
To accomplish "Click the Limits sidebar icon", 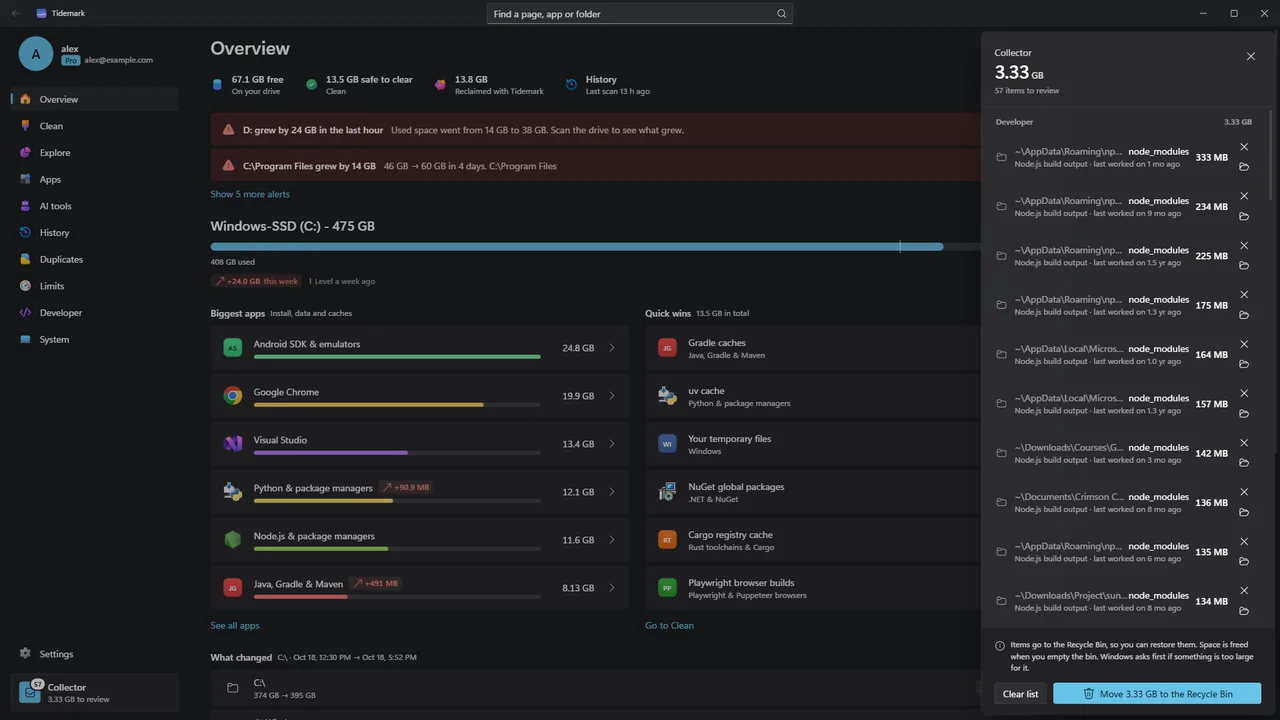I will (26, 286).
